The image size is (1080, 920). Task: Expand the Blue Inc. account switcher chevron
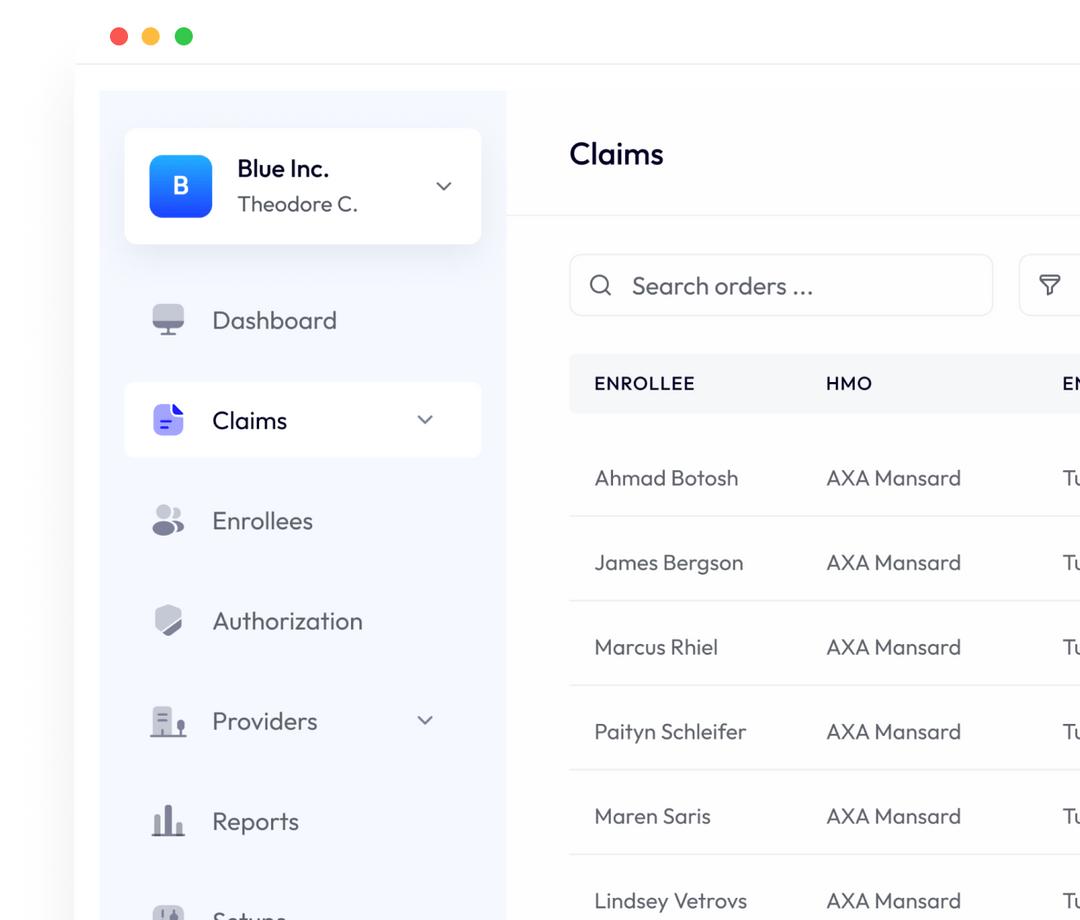[x=443, y=186]
